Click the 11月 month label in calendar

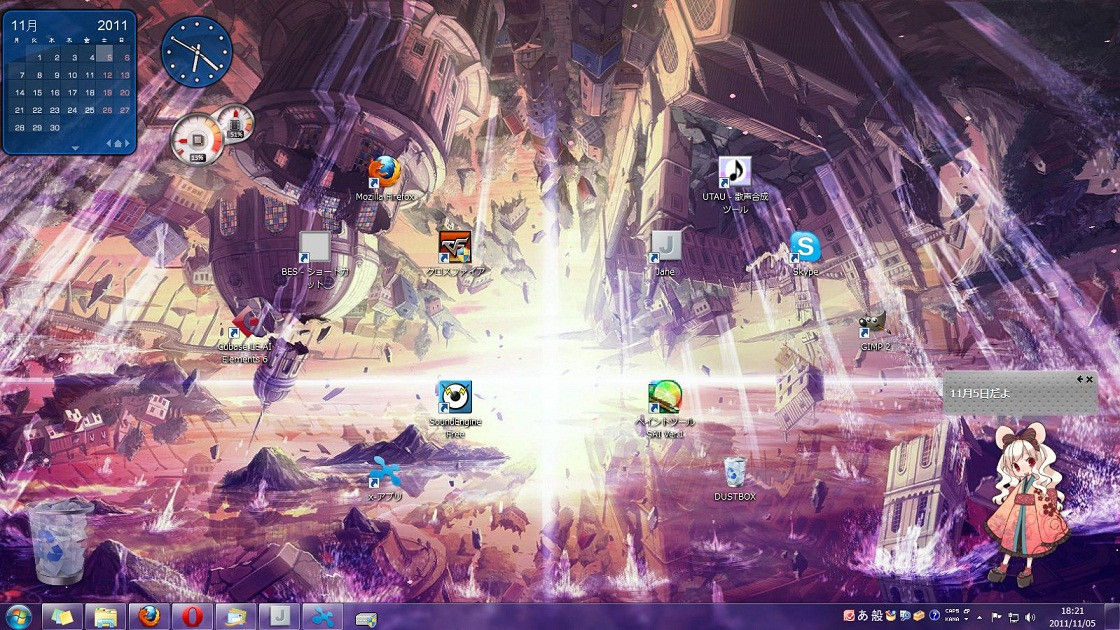25,25
